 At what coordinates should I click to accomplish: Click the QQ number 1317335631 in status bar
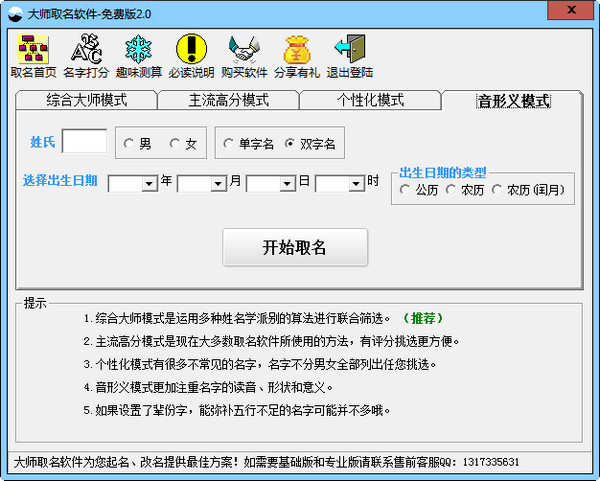point(491,462)
